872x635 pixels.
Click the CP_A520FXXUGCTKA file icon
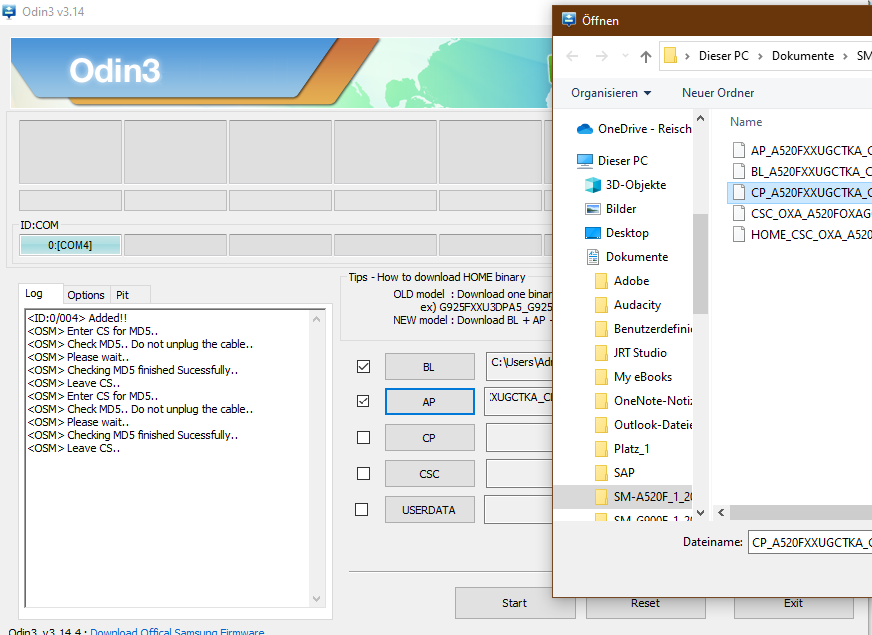pyautogui.click(x=739, y=192)
